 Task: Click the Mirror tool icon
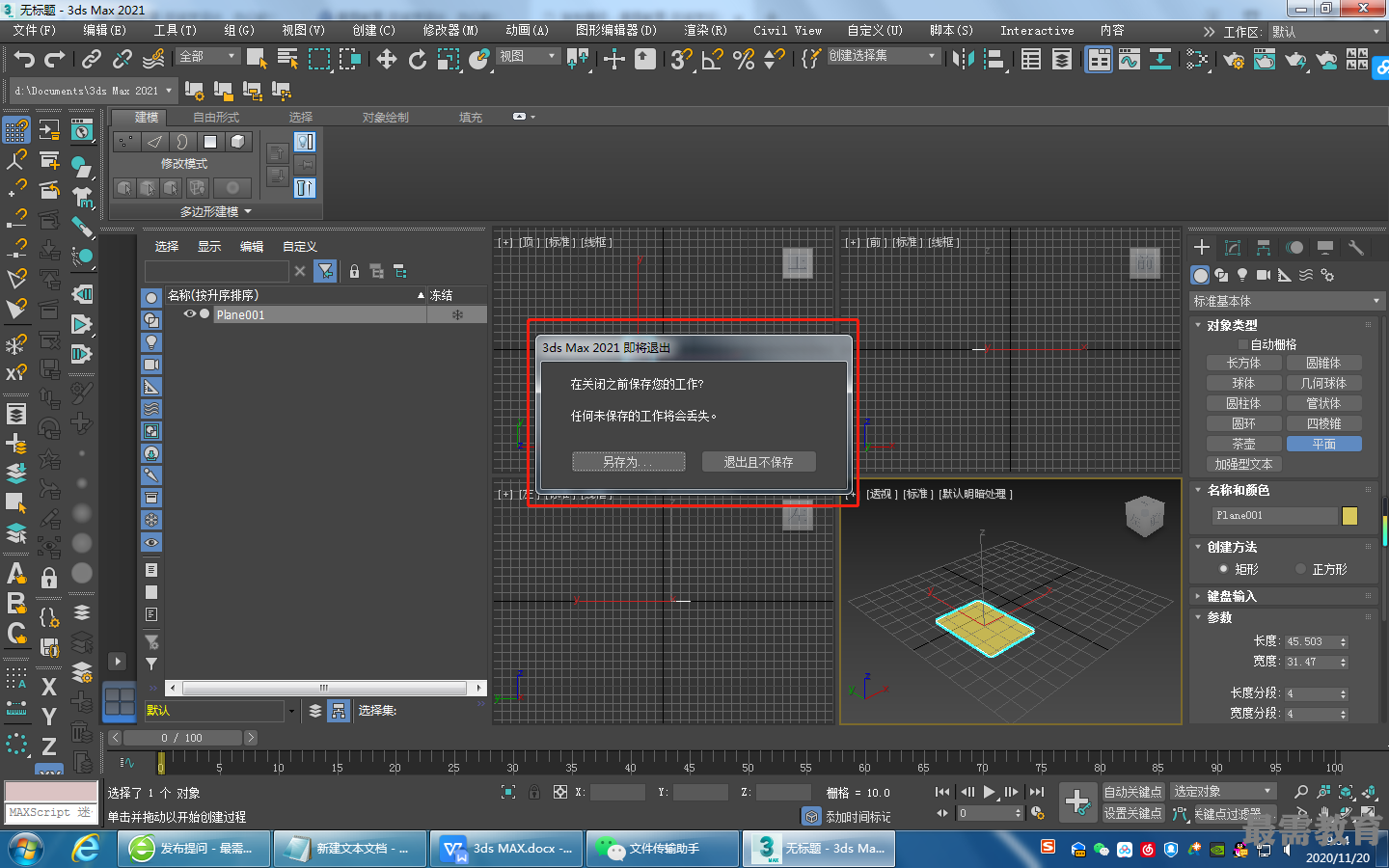[963, 60]
